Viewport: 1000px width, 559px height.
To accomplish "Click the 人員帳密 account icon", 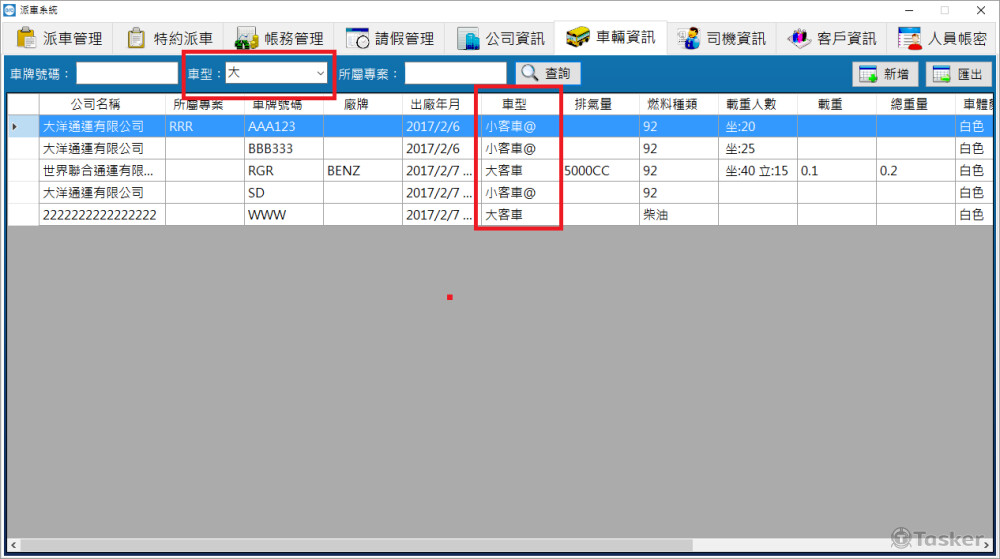I will pyautogui.click(x=909, y=39).
